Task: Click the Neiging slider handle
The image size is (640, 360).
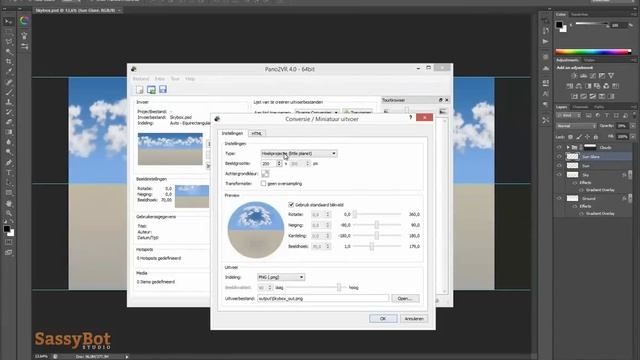Action: tap(377, 225)
